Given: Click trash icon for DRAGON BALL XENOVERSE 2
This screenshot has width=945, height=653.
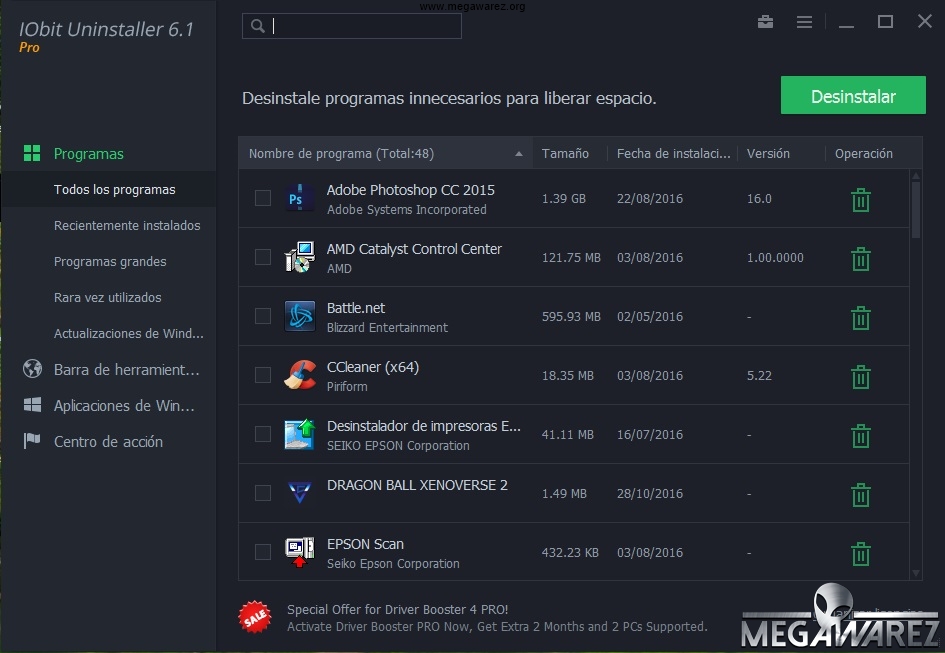Looking at the screenshot, I should [x=861, y=494].
